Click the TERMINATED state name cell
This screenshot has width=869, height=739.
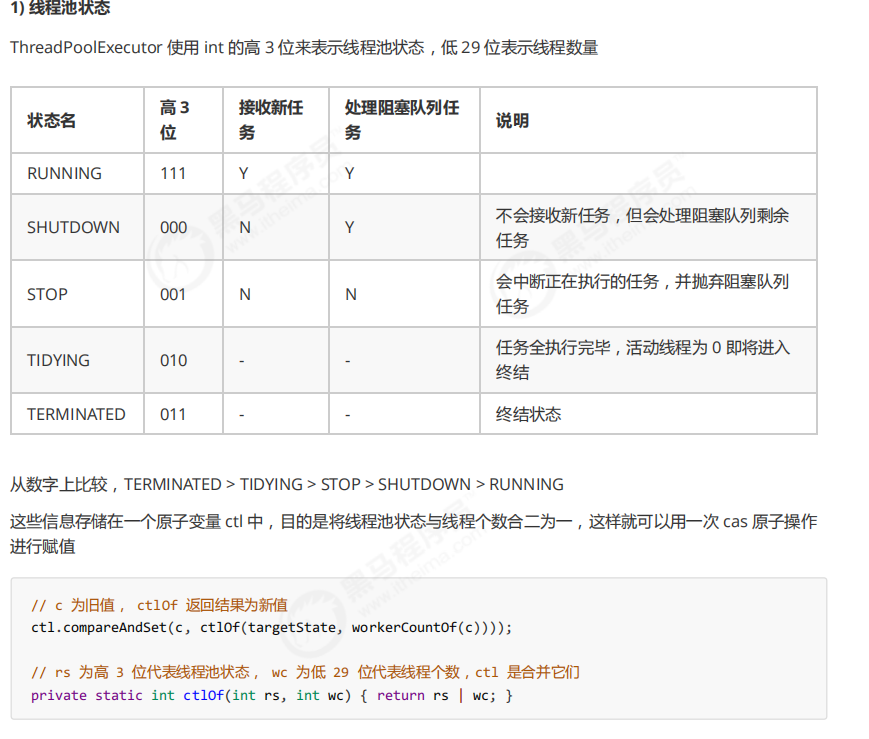tap(76, 414)
